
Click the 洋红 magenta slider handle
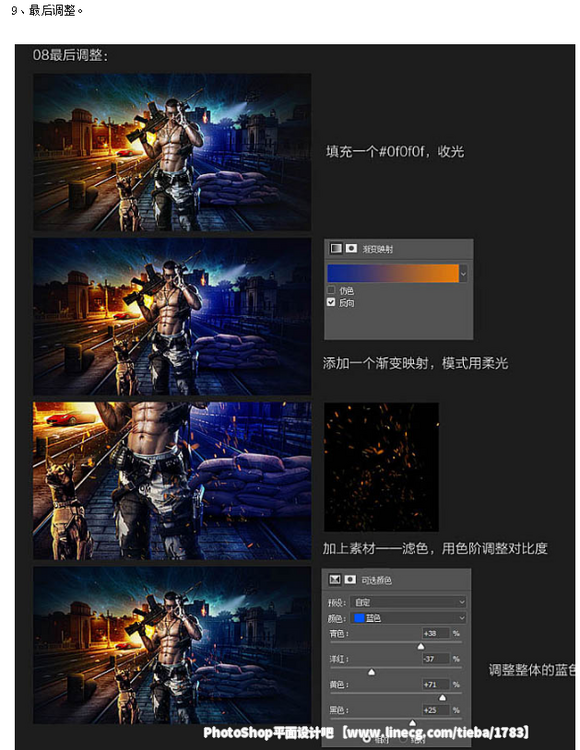tap(372, 672)
